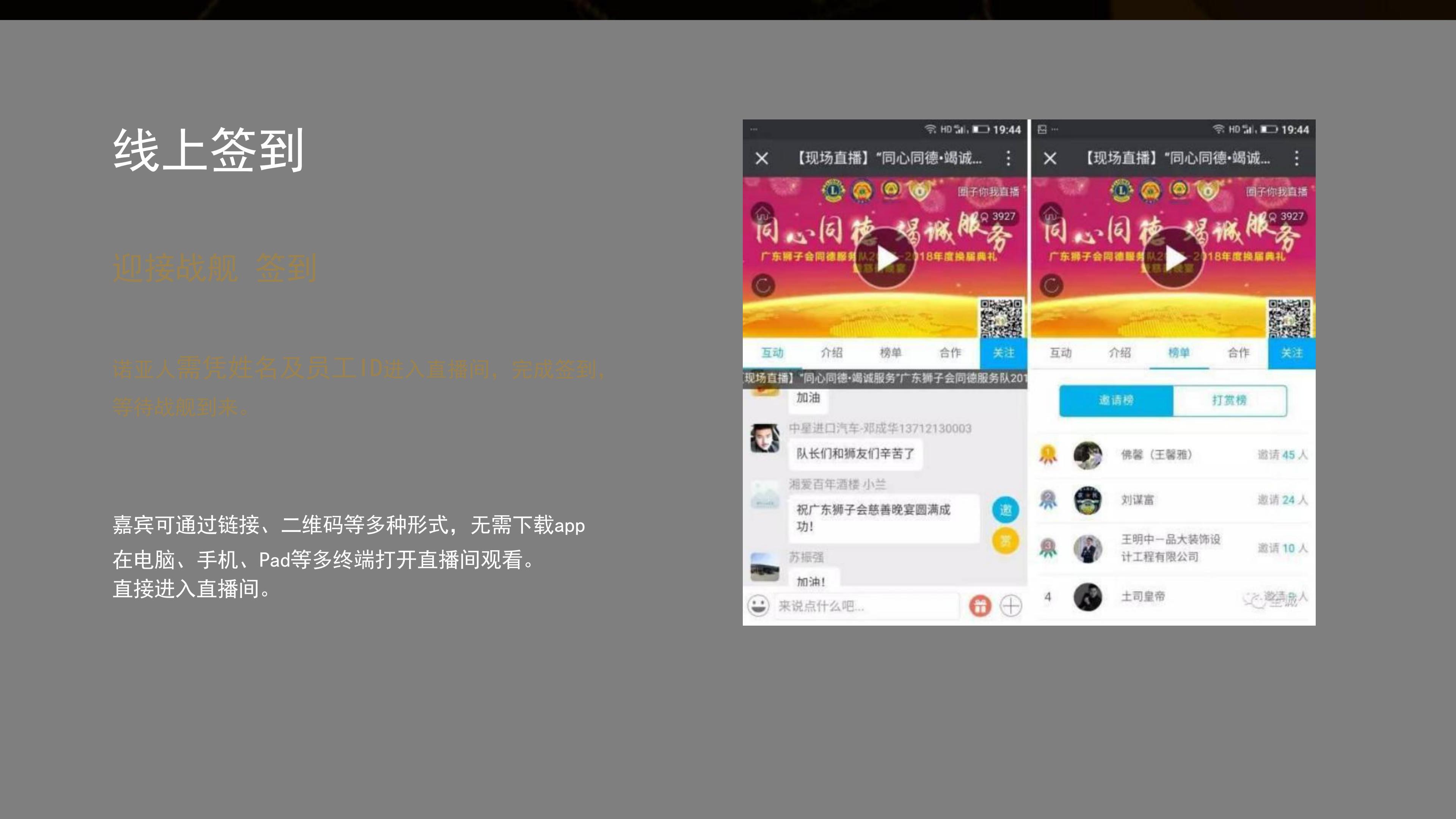
Task: Open the emoji smiley picker
Action: (x=758, y=606)
